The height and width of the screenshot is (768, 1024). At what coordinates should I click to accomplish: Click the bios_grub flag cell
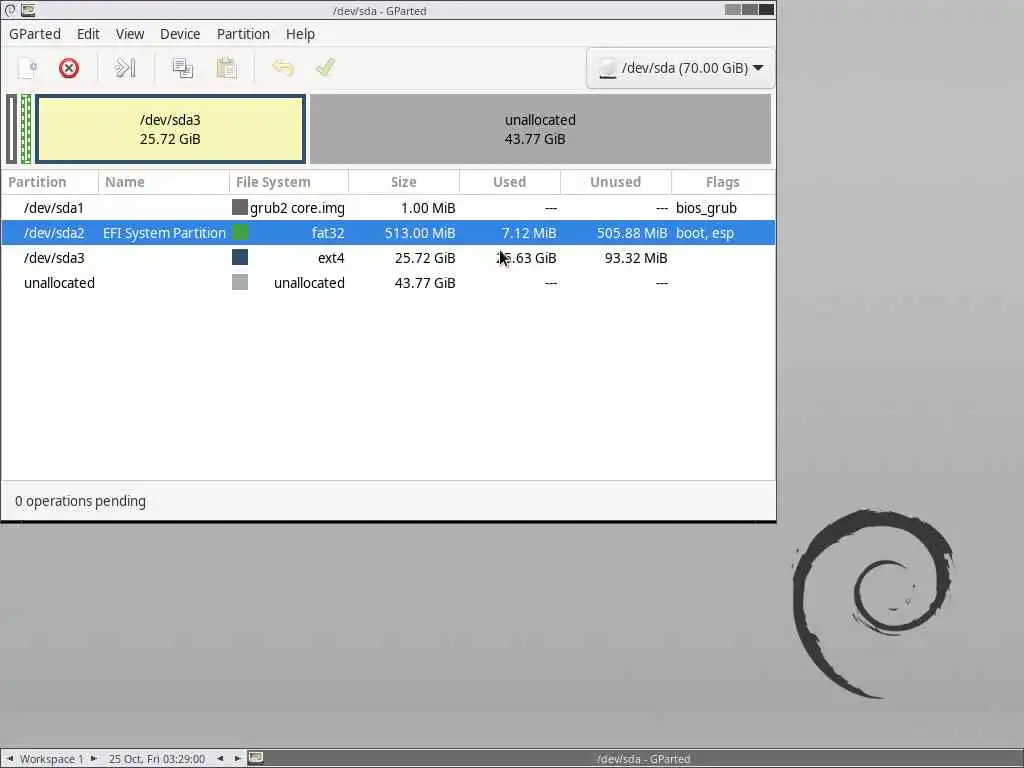706,208
